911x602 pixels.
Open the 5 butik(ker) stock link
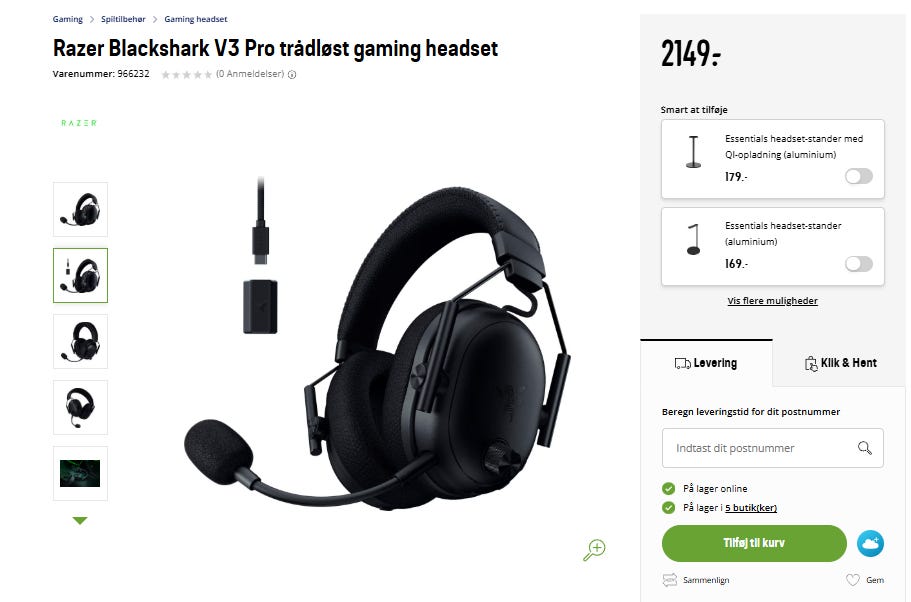coord(751,508)
